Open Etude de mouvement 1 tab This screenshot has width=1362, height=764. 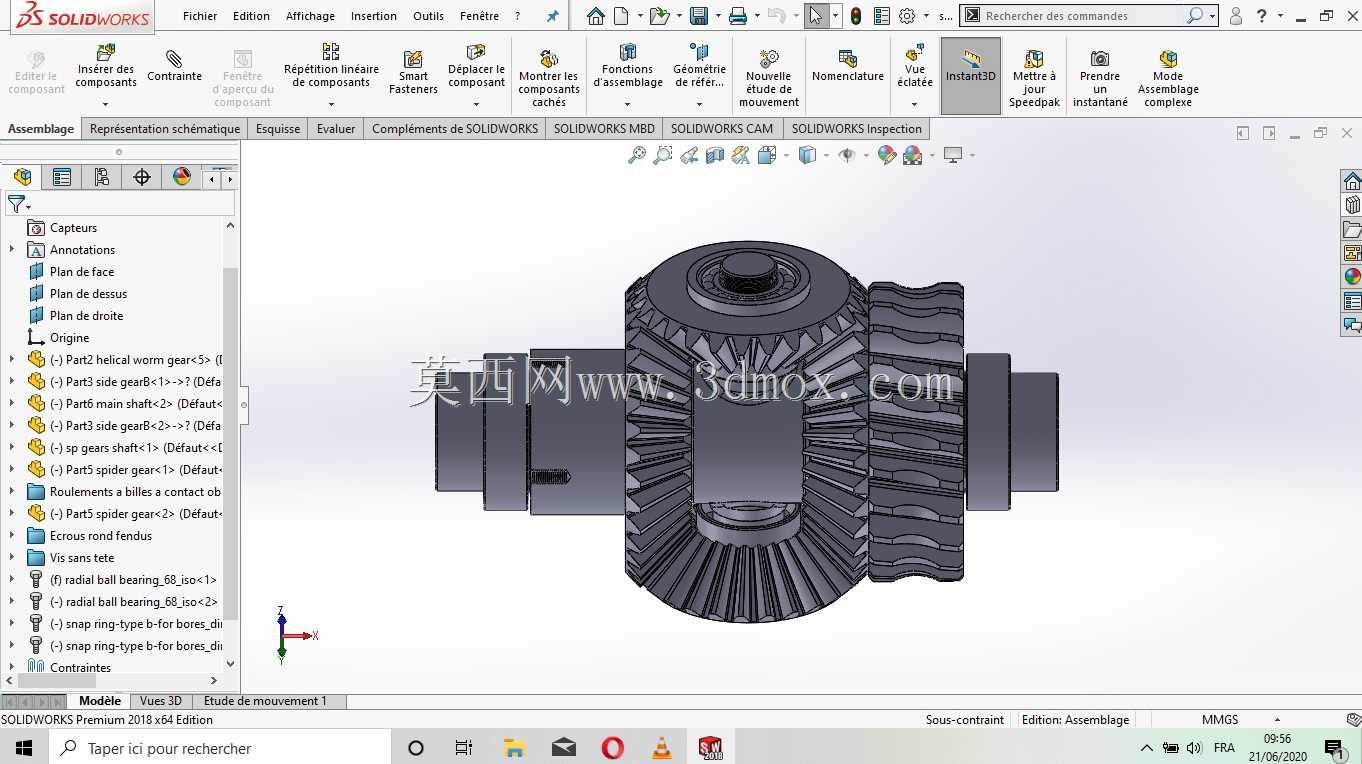click(265, 701)
